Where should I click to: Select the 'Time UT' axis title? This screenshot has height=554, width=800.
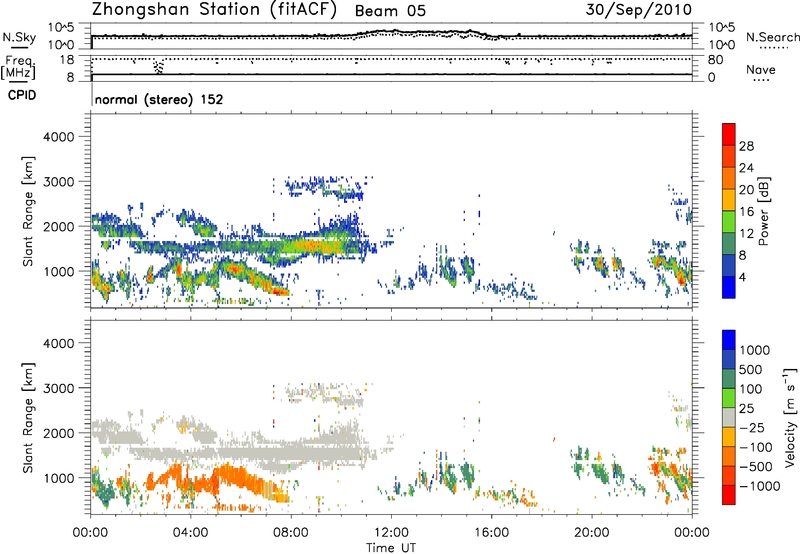point(391,548)
